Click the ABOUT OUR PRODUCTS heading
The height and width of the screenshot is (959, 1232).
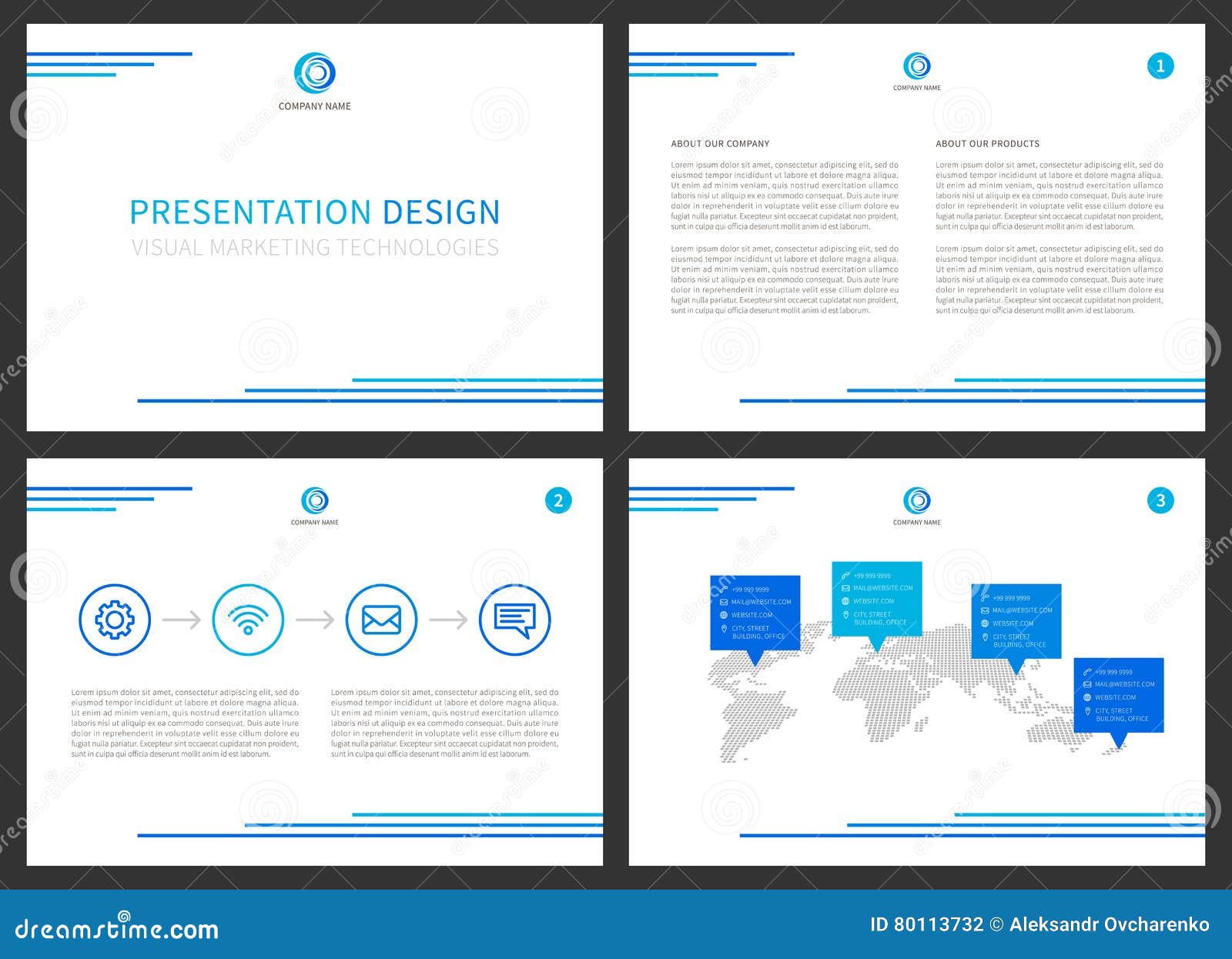pos(987,143)
